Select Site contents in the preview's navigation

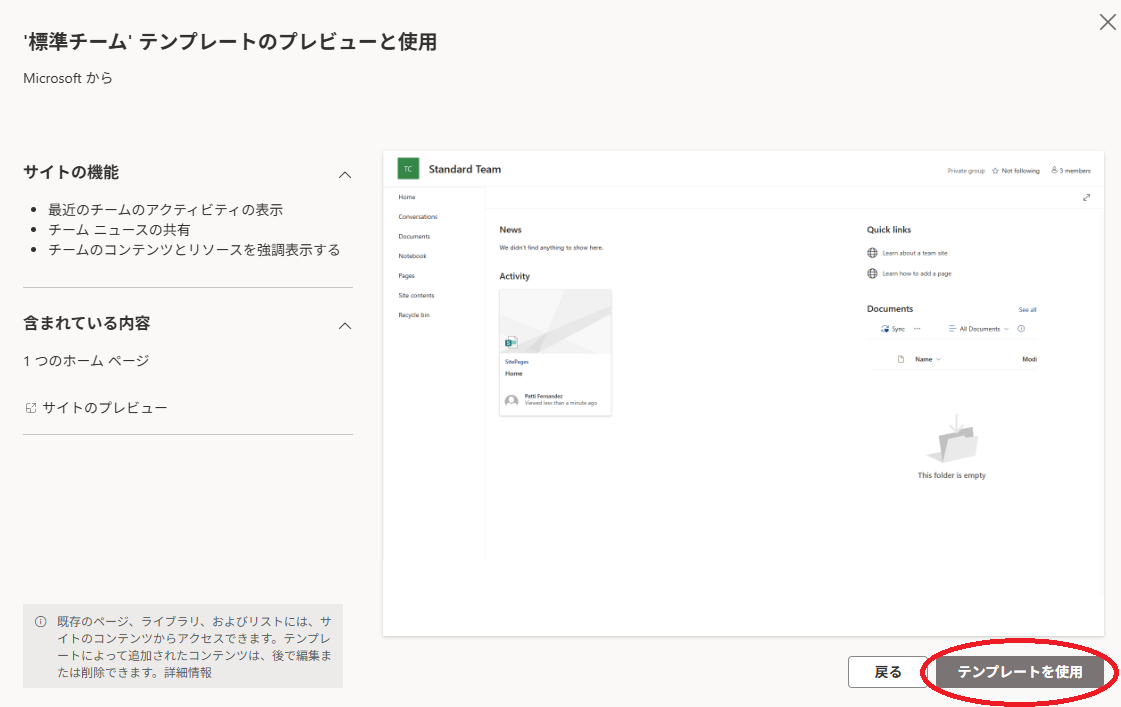417,295
